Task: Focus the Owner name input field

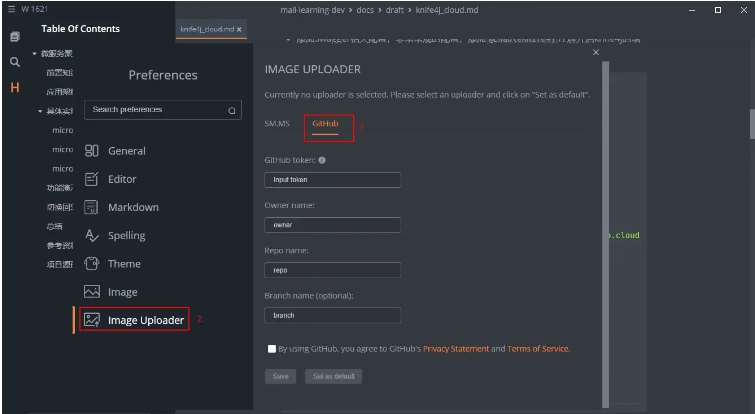Action: point(332,225)
